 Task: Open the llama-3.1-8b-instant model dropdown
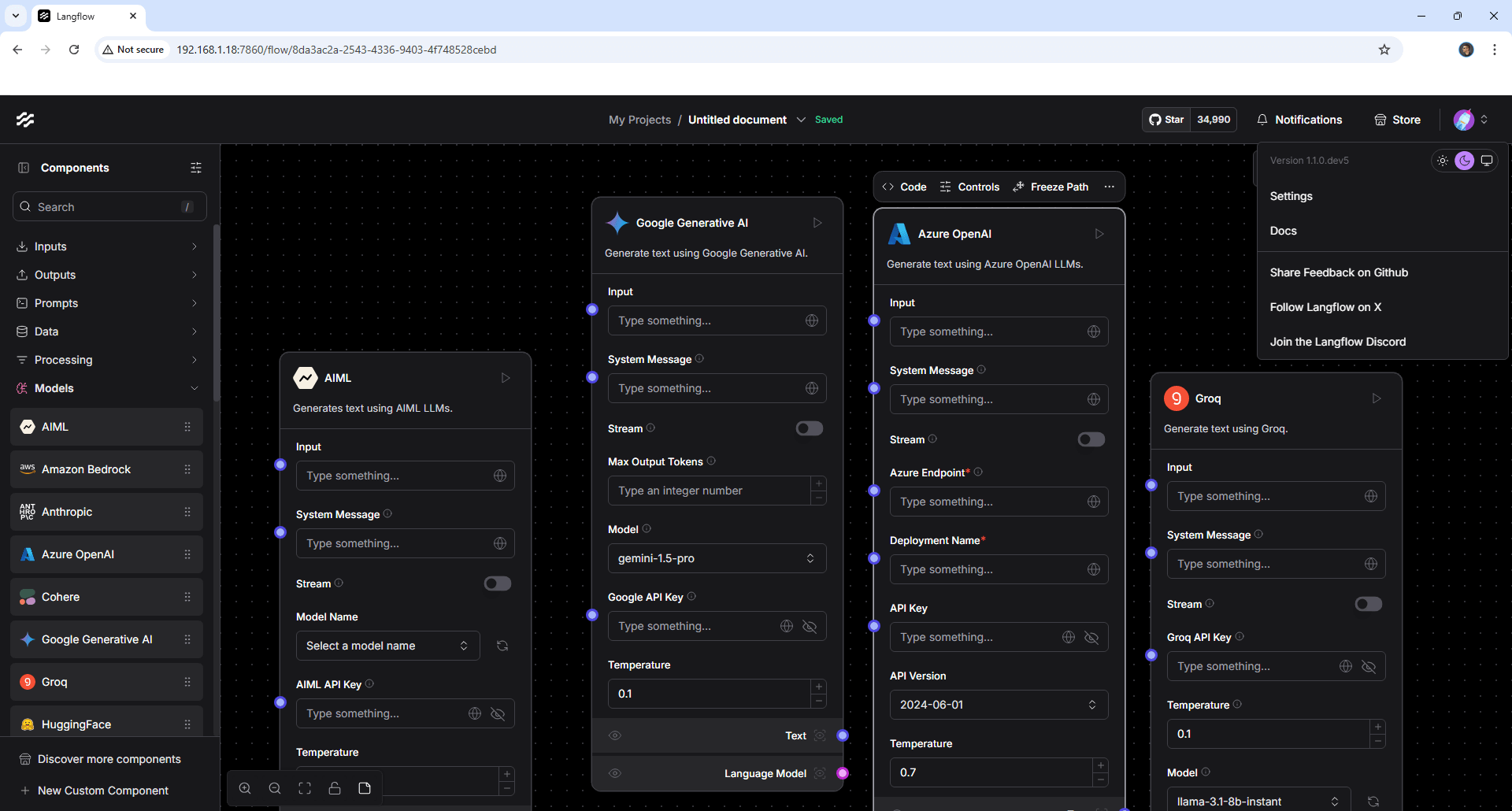[1258, 801]
